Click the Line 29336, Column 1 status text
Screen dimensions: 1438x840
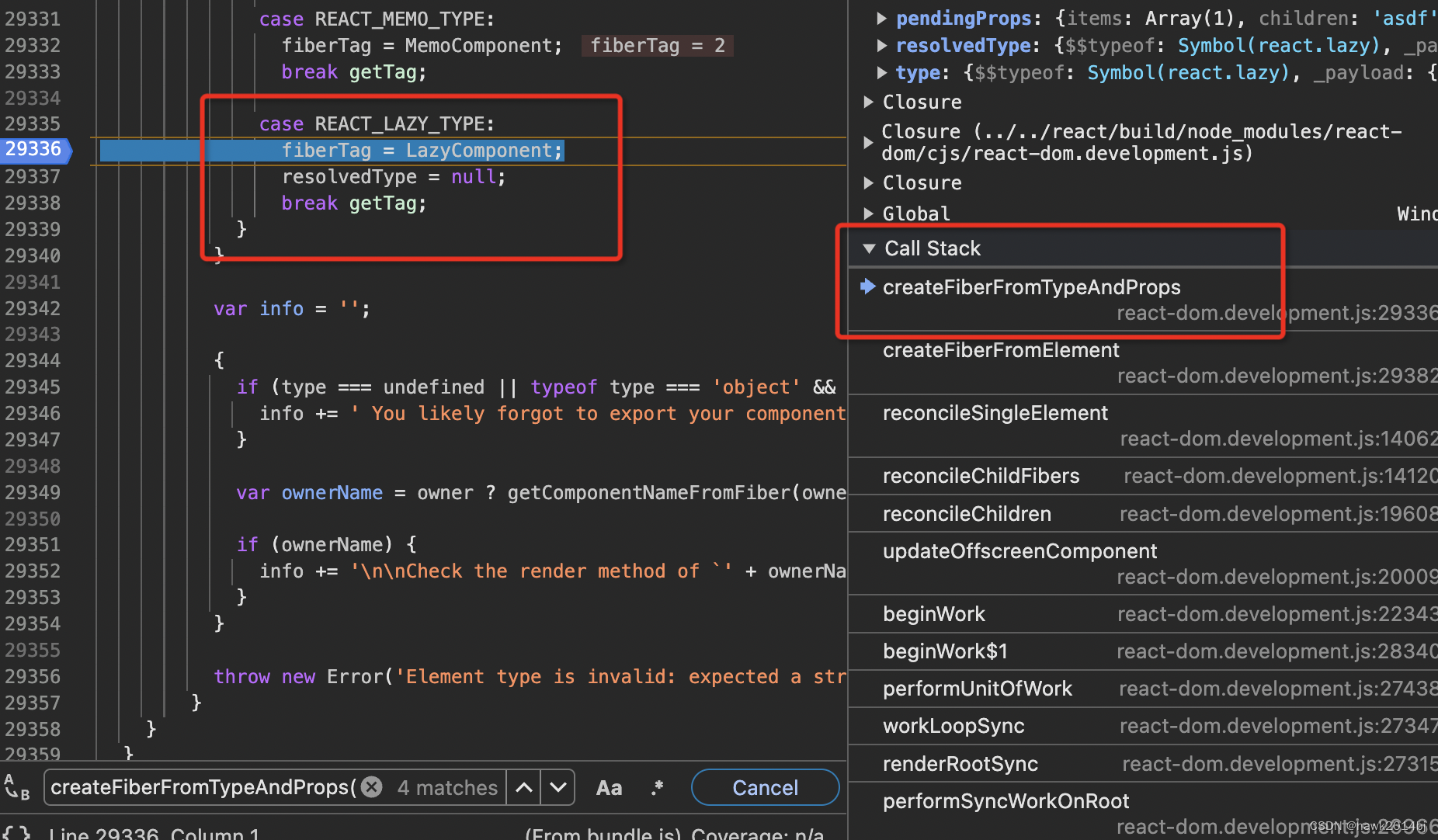coord(154,833)
